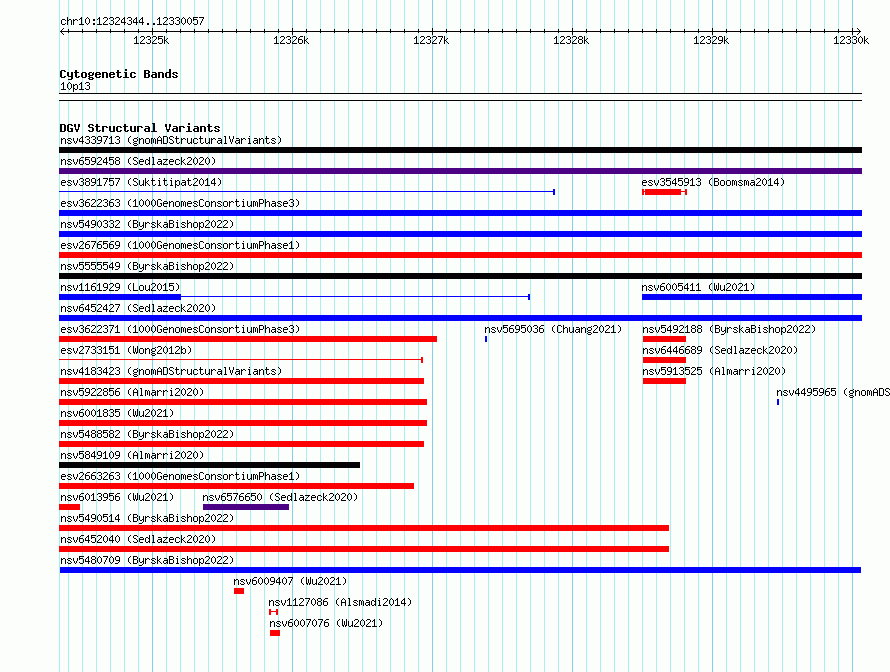
Task: Select the blue nsv5480709 variant bar
Action: pos(460,570)
